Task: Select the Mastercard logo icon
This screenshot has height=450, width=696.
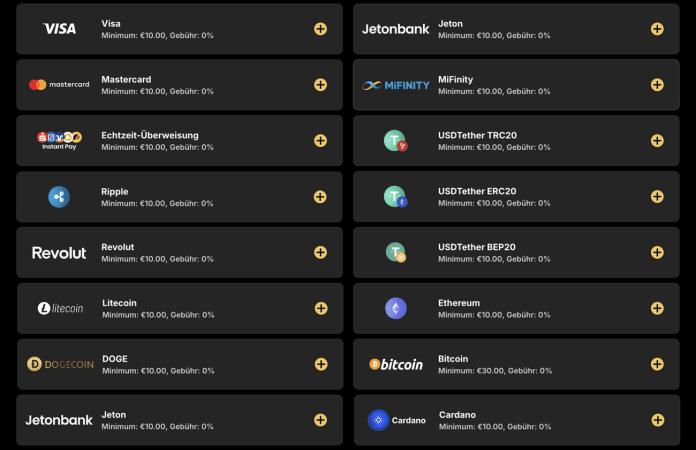Action: click(x=59, y=84)
